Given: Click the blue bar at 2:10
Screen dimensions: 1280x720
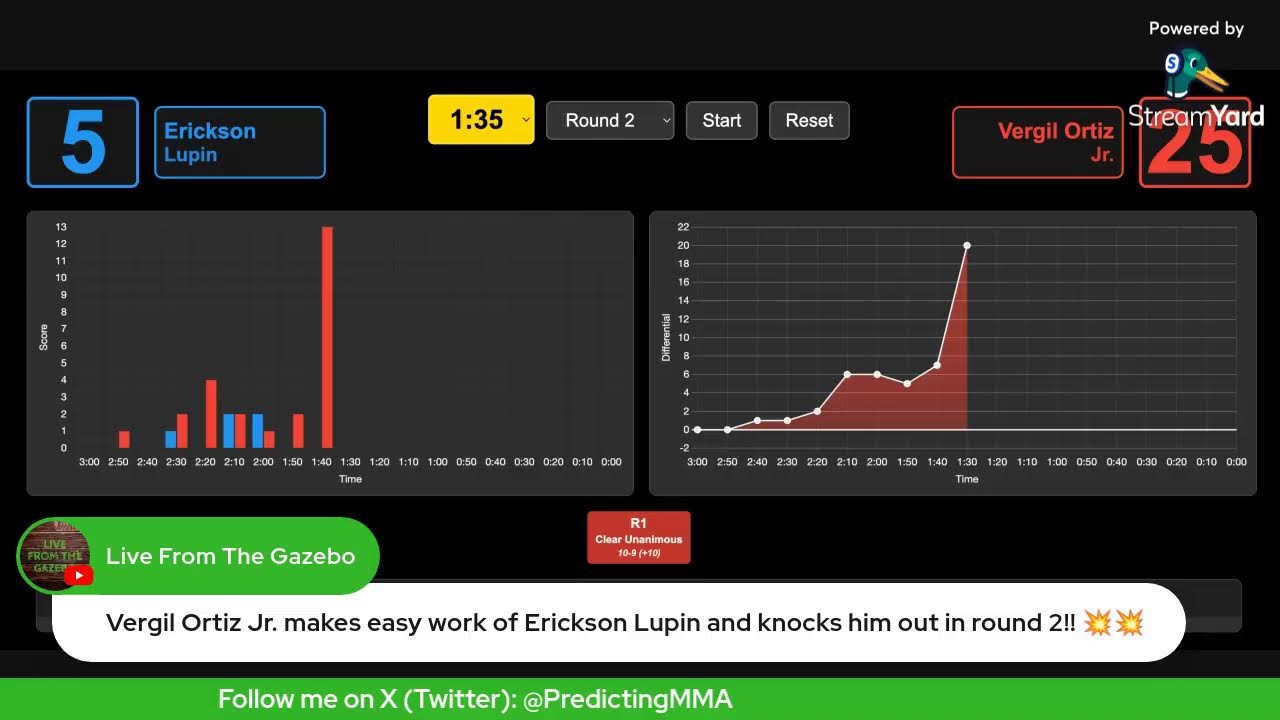Looking at the screenshot, I should click(x=228, y=431).
